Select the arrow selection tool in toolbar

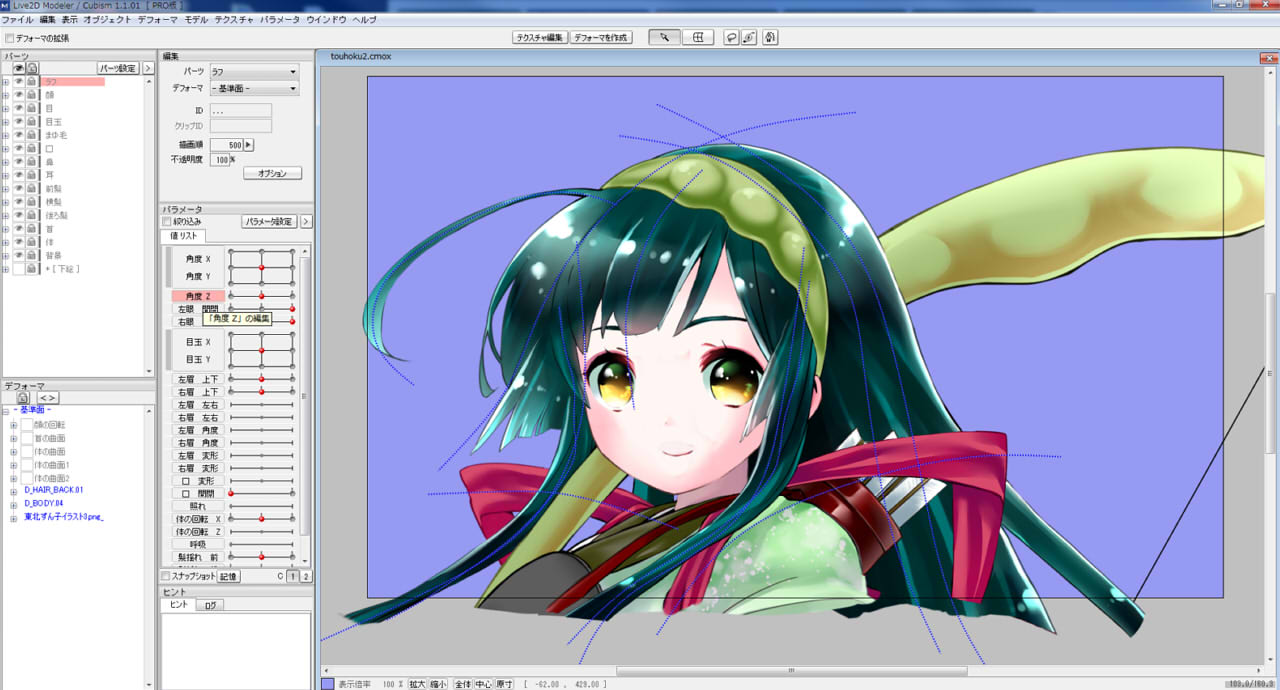[664, 37]
